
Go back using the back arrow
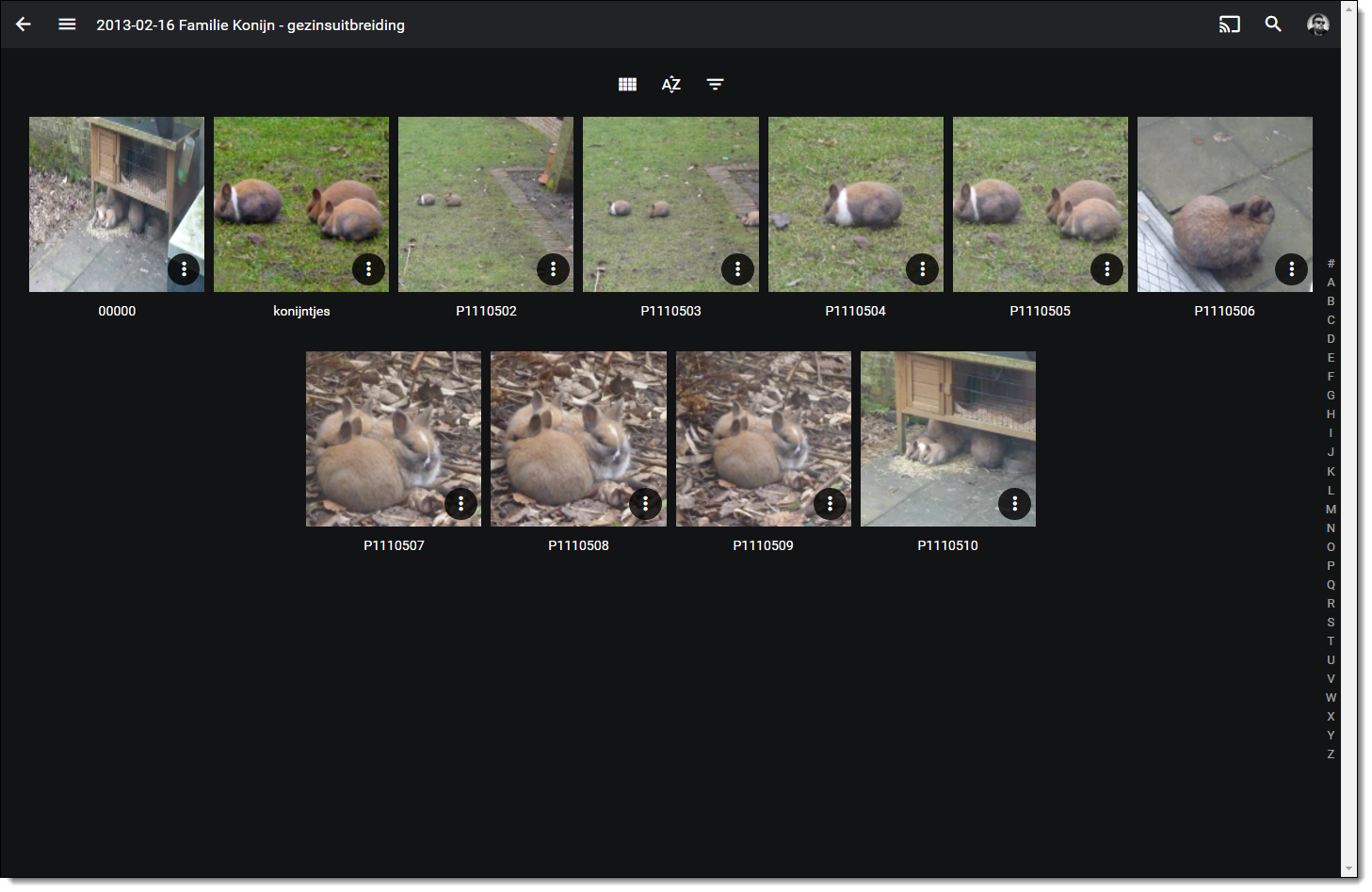[x=24, y=24]
